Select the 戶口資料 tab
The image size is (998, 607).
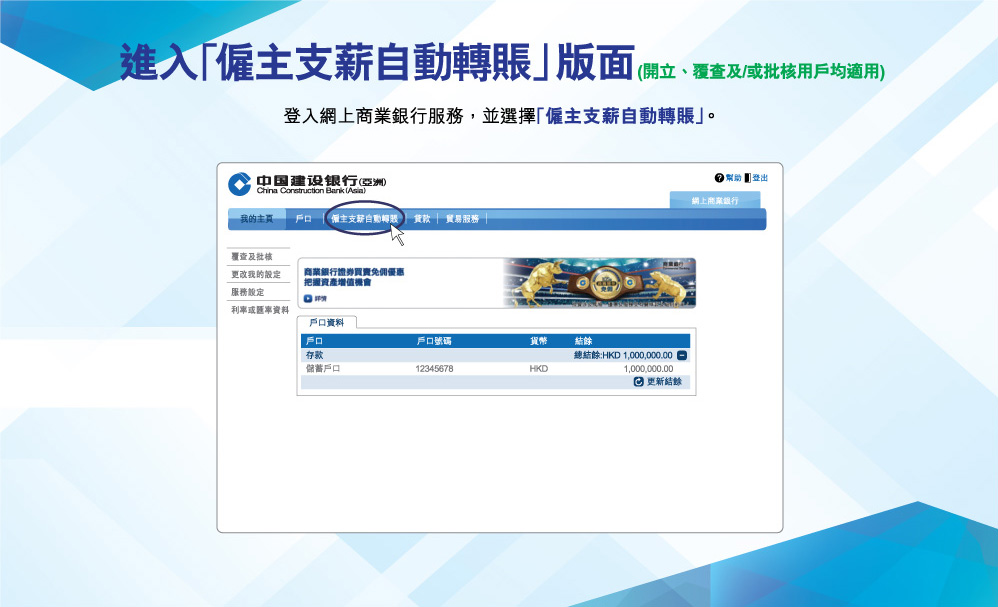click(x=327, y=323)
